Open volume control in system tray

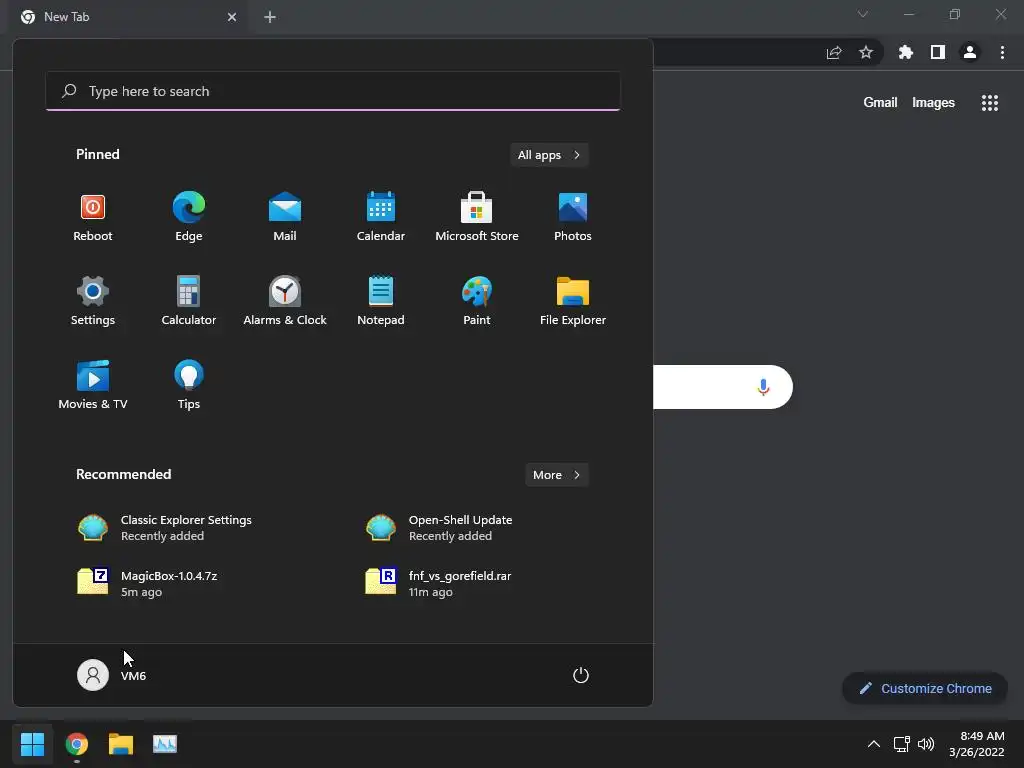click(926, 744)
